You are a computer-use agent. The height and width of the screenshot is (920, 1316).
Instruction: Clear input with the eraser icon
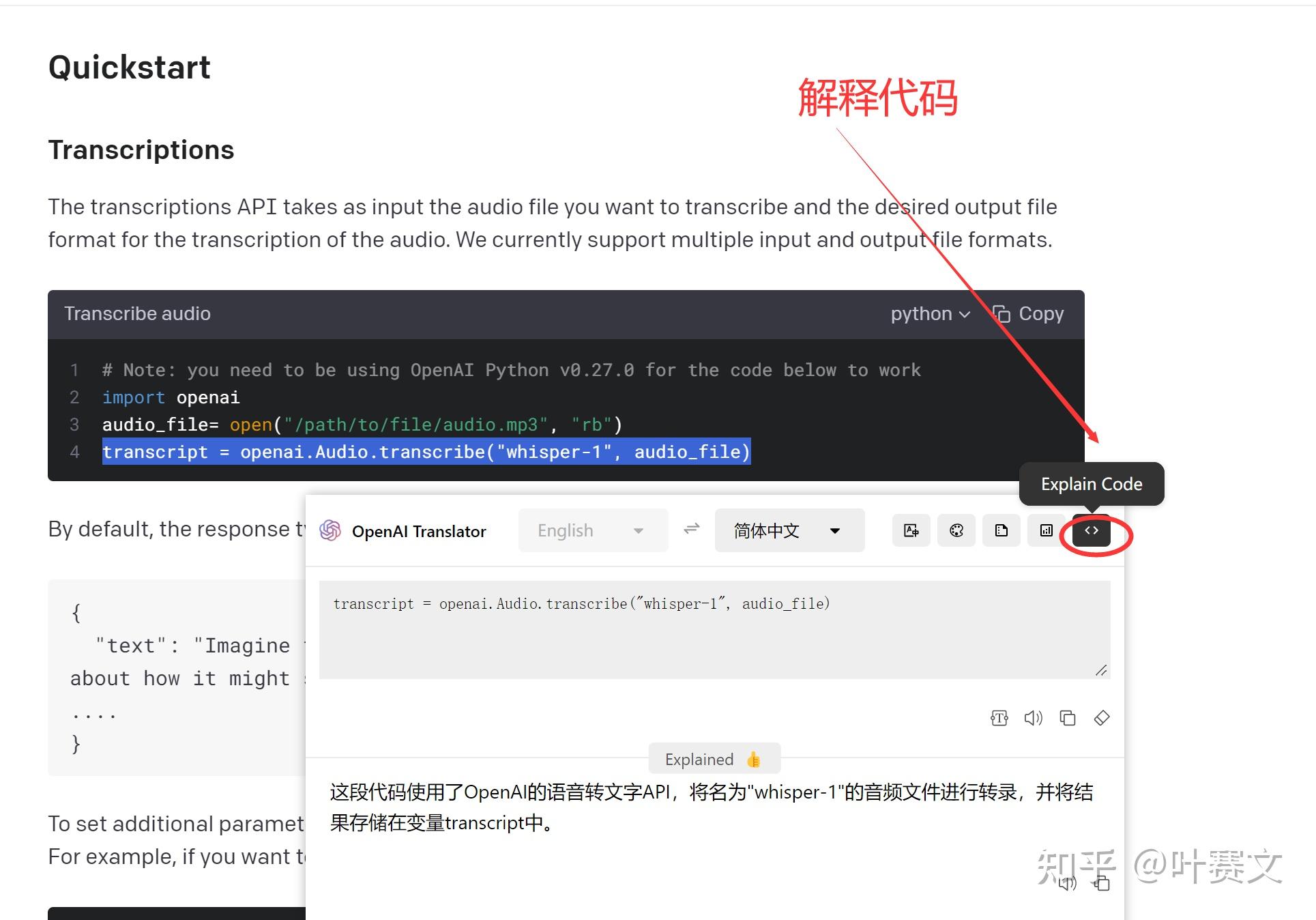tap(1101, 717)
